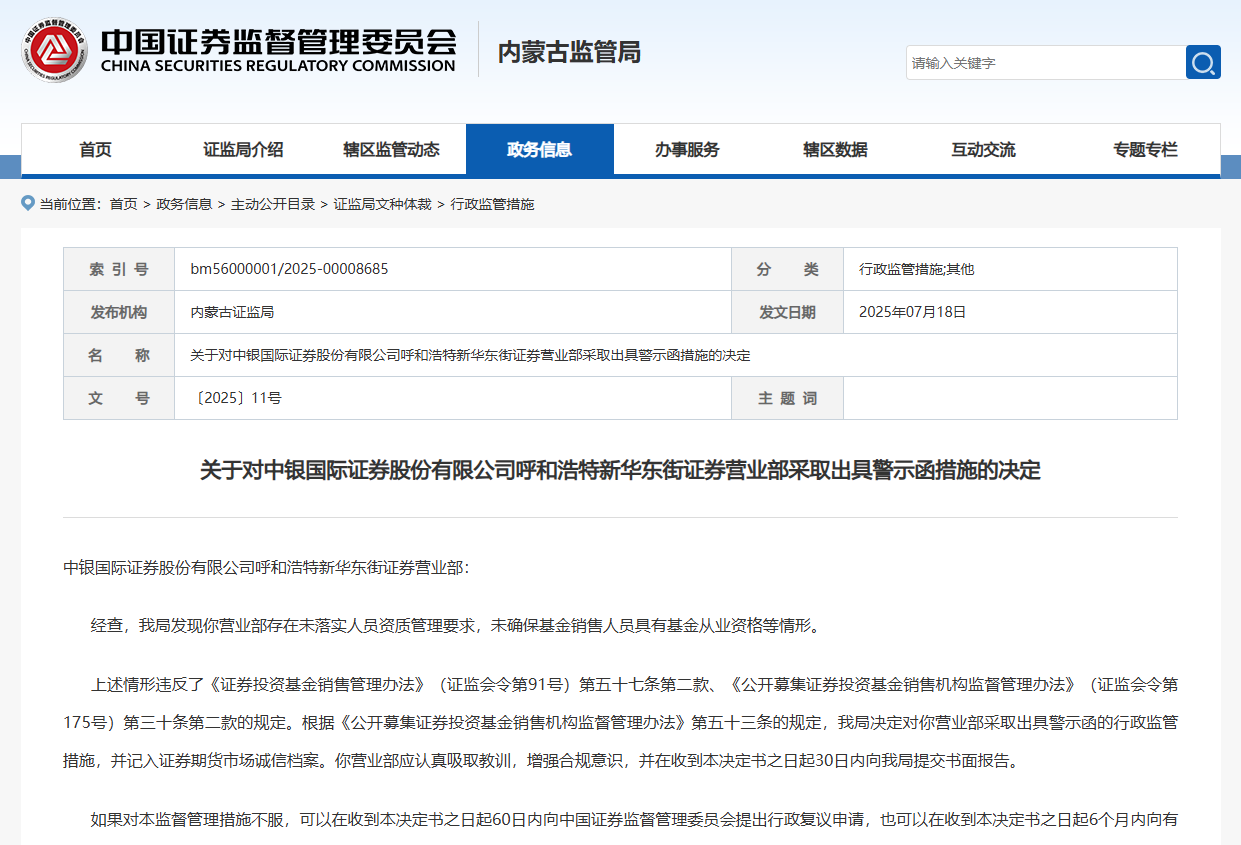Open the 首页 navigation tab
1241x845 pixels.
point(96,150)
